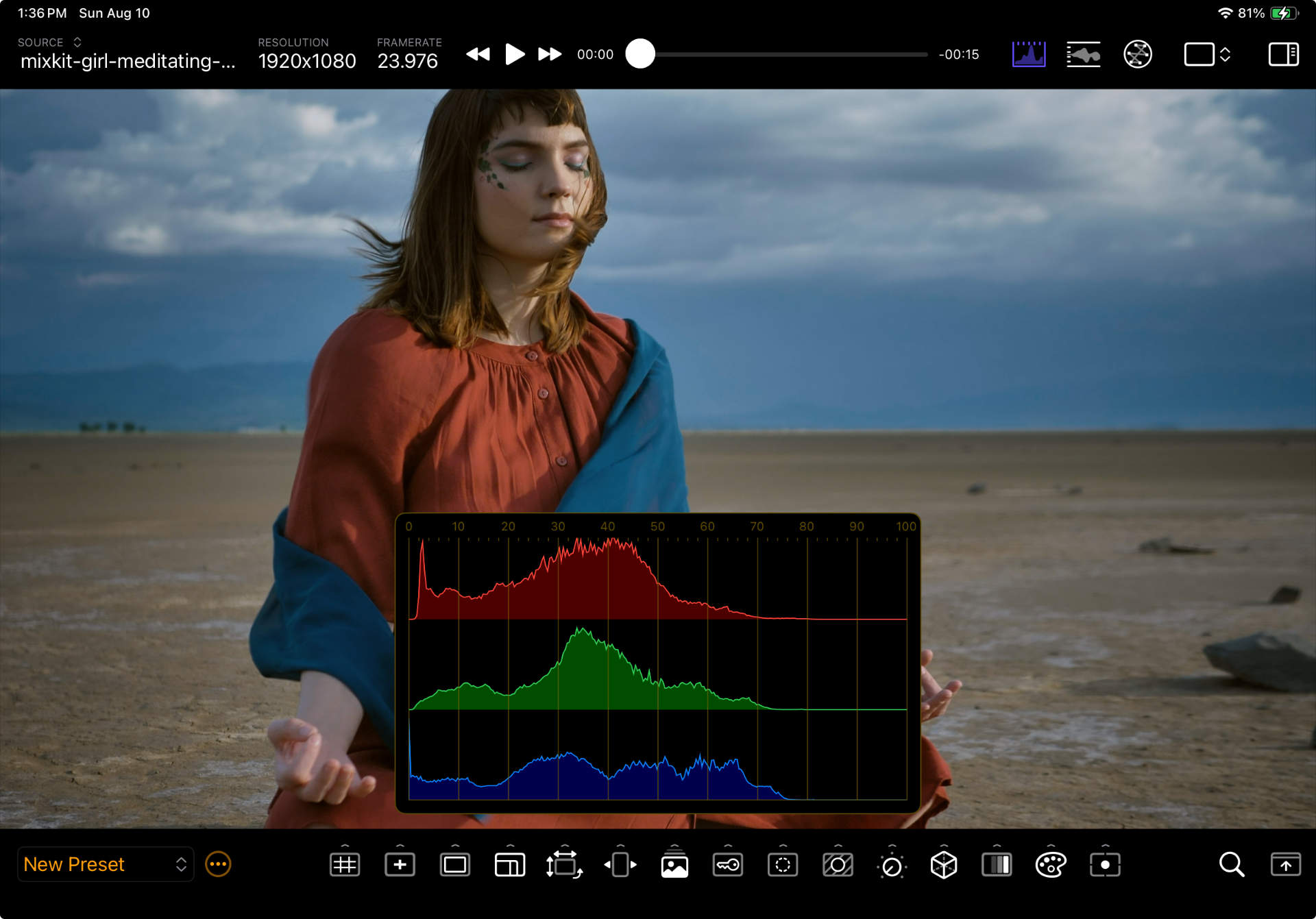Select the grid overlay tool

click(x=345, y=865)
